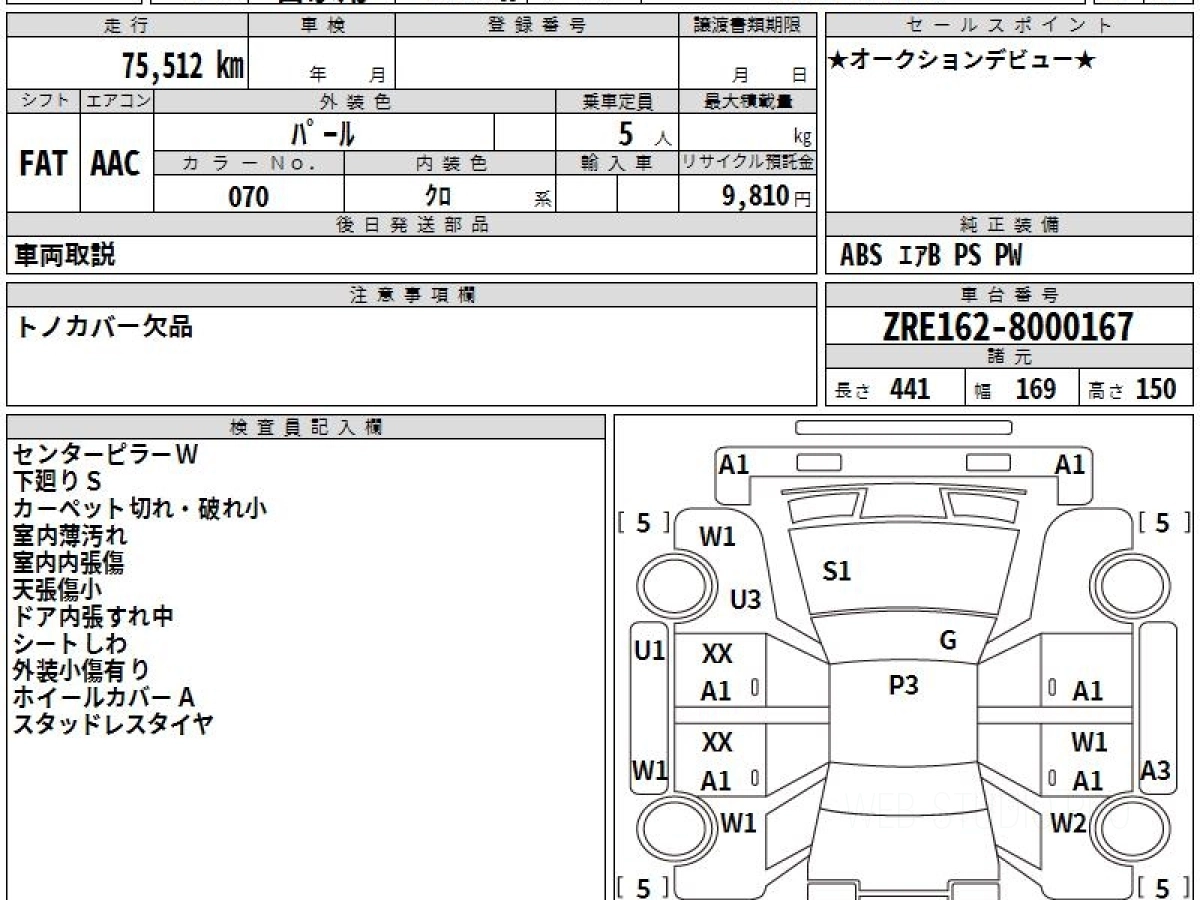Select the シートしわ note
The image size is (1200, 900).
[x=70, y=644]
